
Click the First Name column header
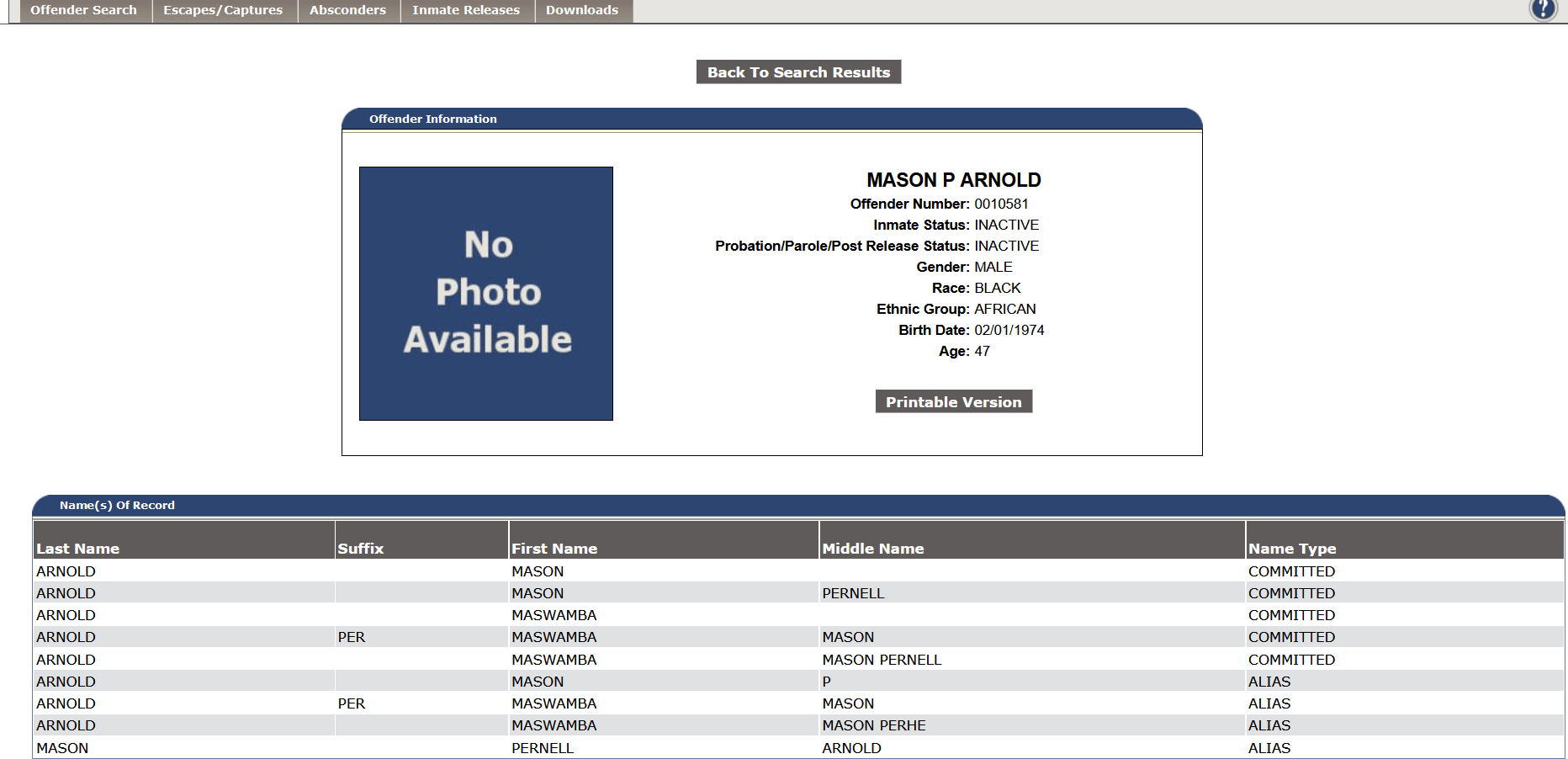[554, 549]
